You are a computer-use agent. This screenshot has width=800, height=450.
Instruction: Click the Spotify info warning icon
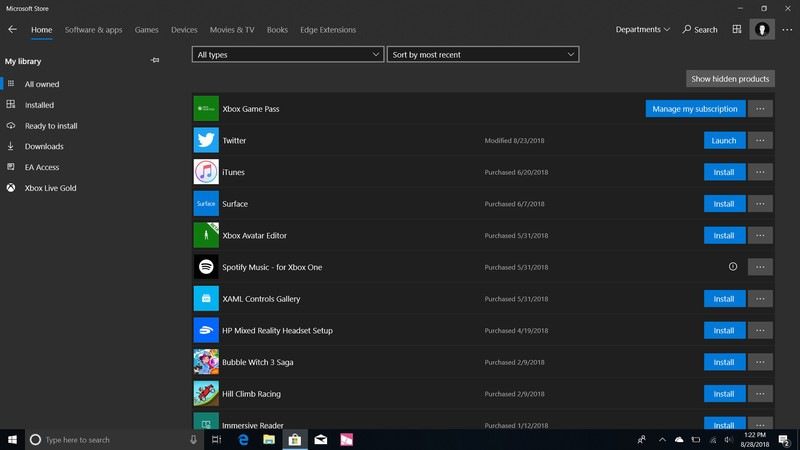(733, 266)
